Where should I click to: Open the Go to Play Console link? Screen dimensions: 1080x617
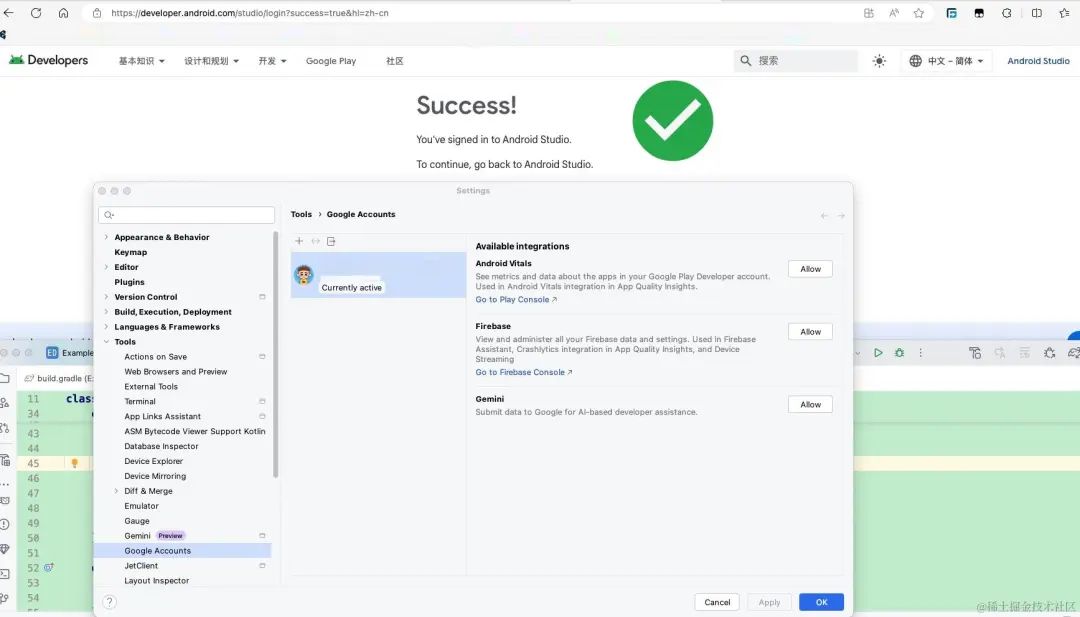point(516,300)
